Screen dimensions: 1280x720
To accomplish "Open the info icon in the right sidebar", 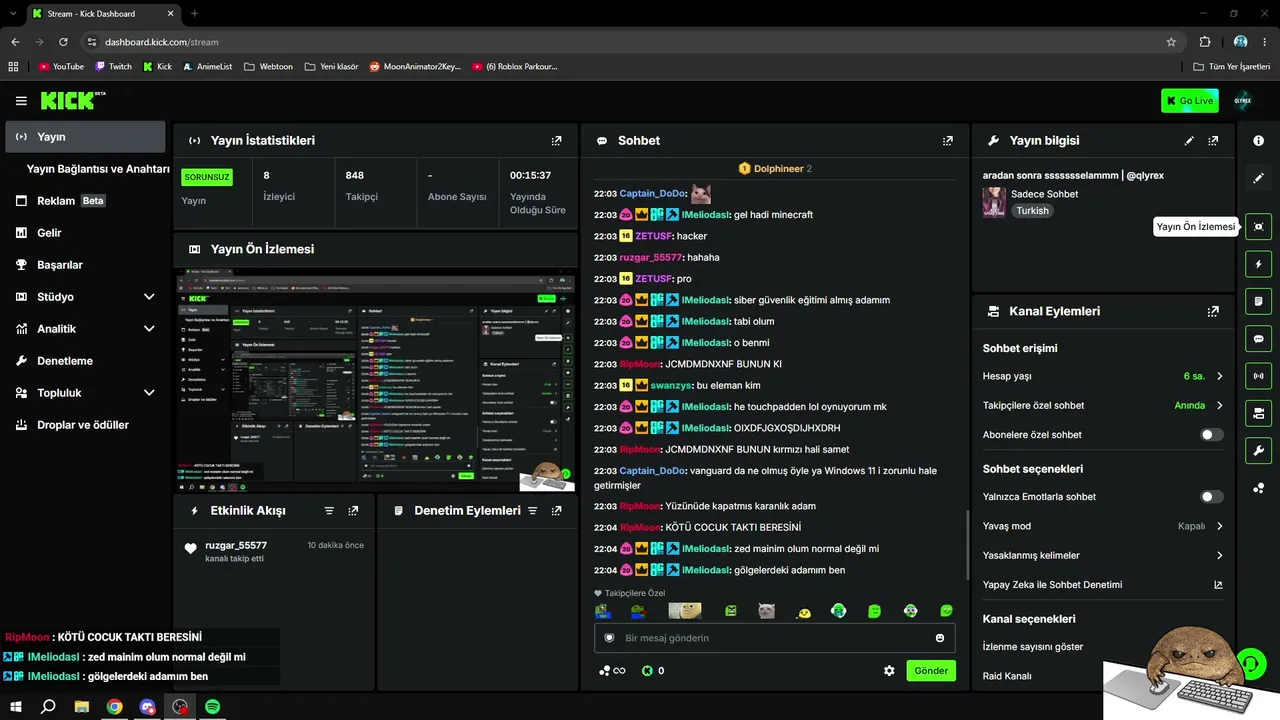I will [1258, 141].
